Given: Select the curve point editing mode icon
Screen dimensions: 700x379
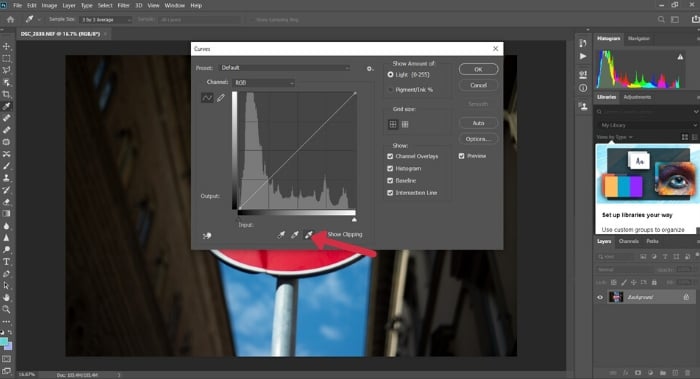Looking at the screenshot, I should (x=207, y=98).
